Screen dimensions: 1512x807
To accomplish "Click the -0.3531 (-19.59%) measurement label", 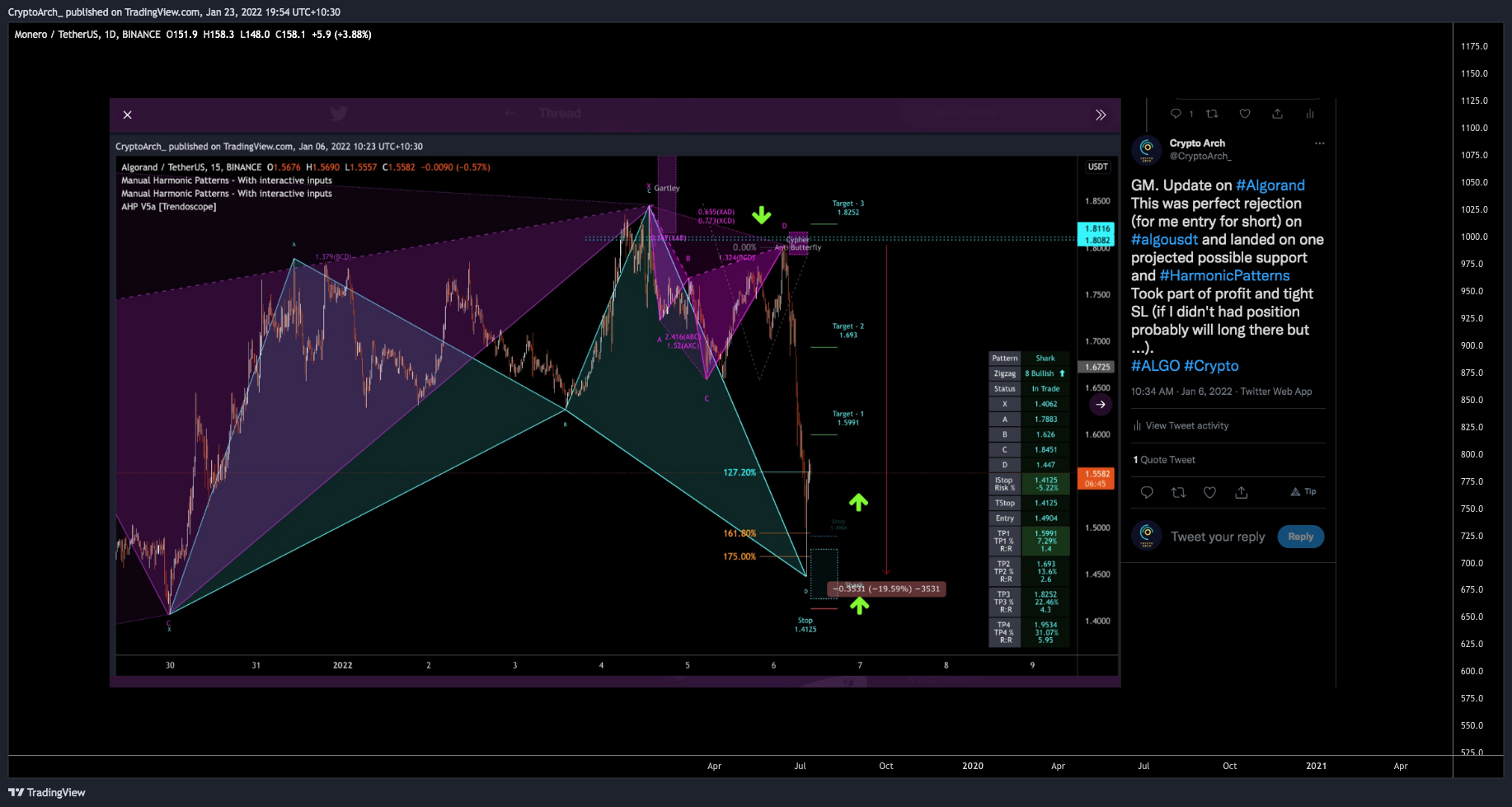I will pyautogui.click(x=886, y=589).
